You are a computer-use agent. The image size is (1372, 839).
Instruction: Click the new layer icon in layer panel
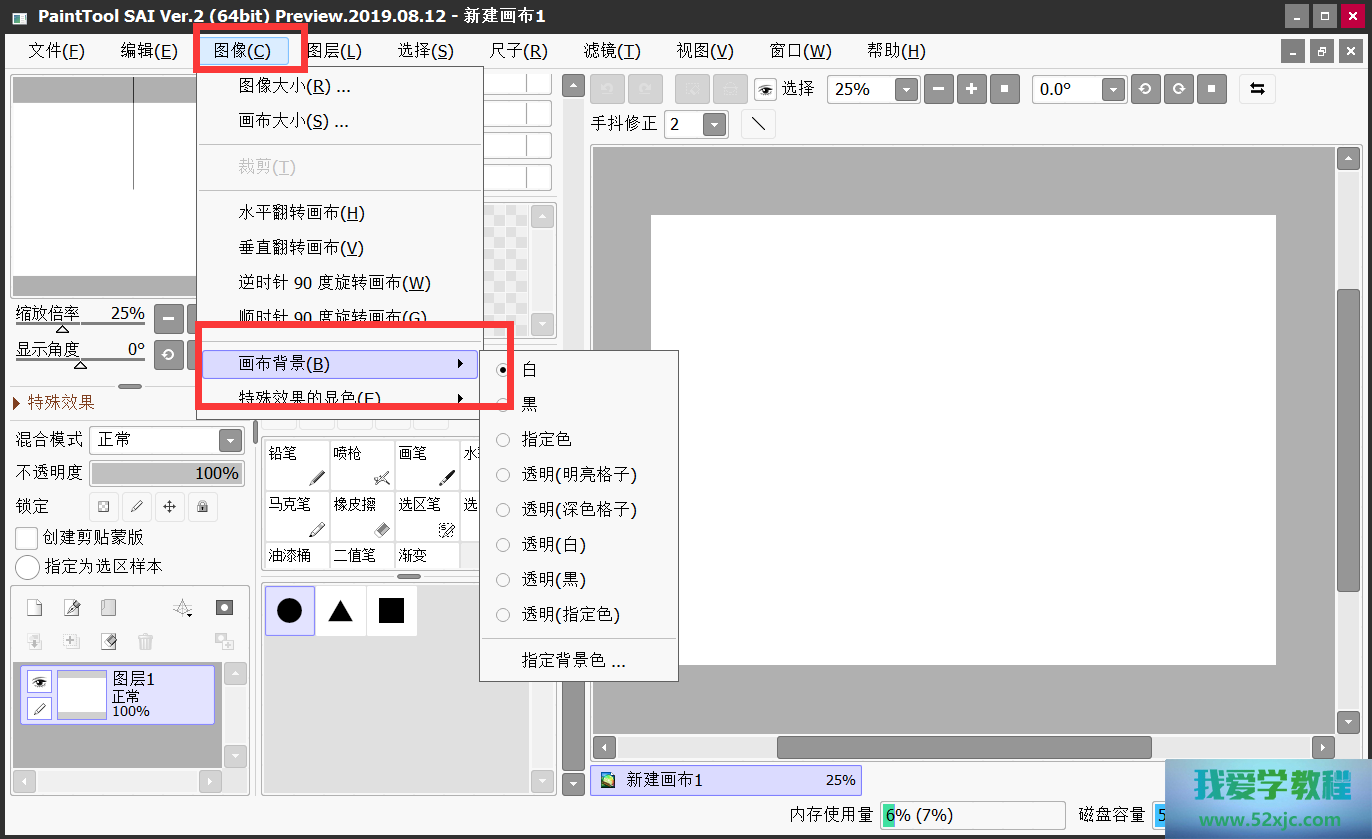tap(35, 608)
